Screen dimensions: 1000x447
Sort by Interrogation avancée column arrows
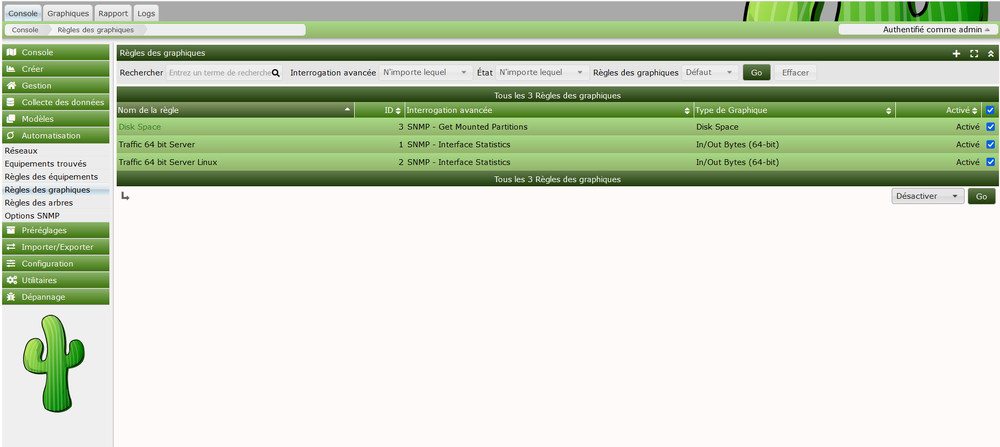(688, 110)
